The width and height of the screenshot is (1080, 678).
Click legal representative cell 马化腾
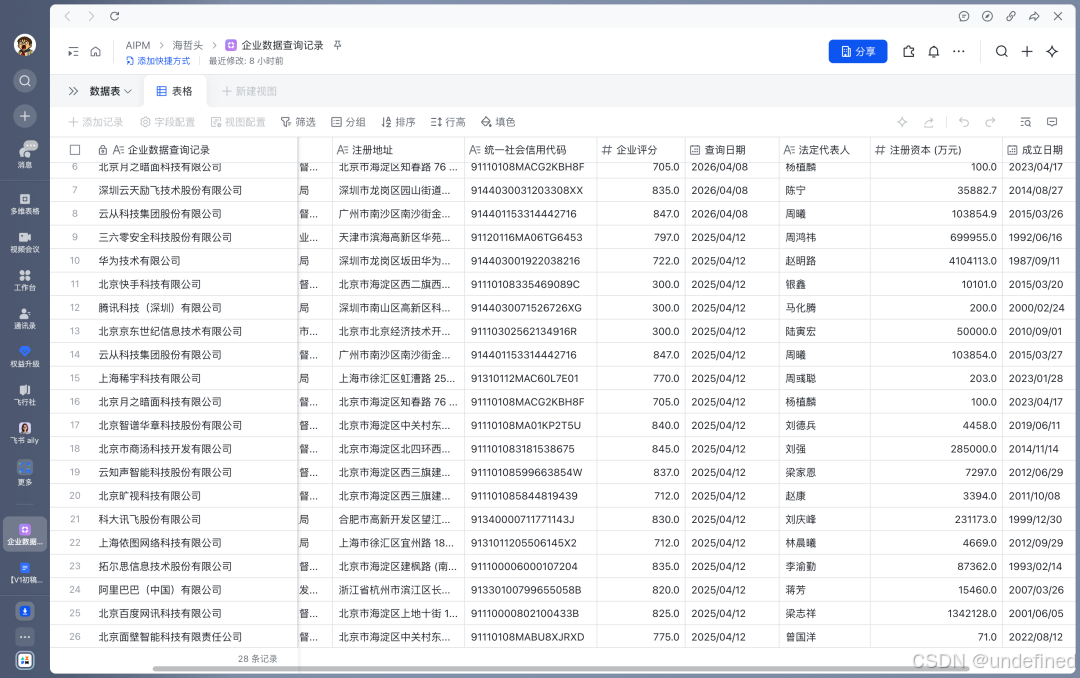[824, 307]
